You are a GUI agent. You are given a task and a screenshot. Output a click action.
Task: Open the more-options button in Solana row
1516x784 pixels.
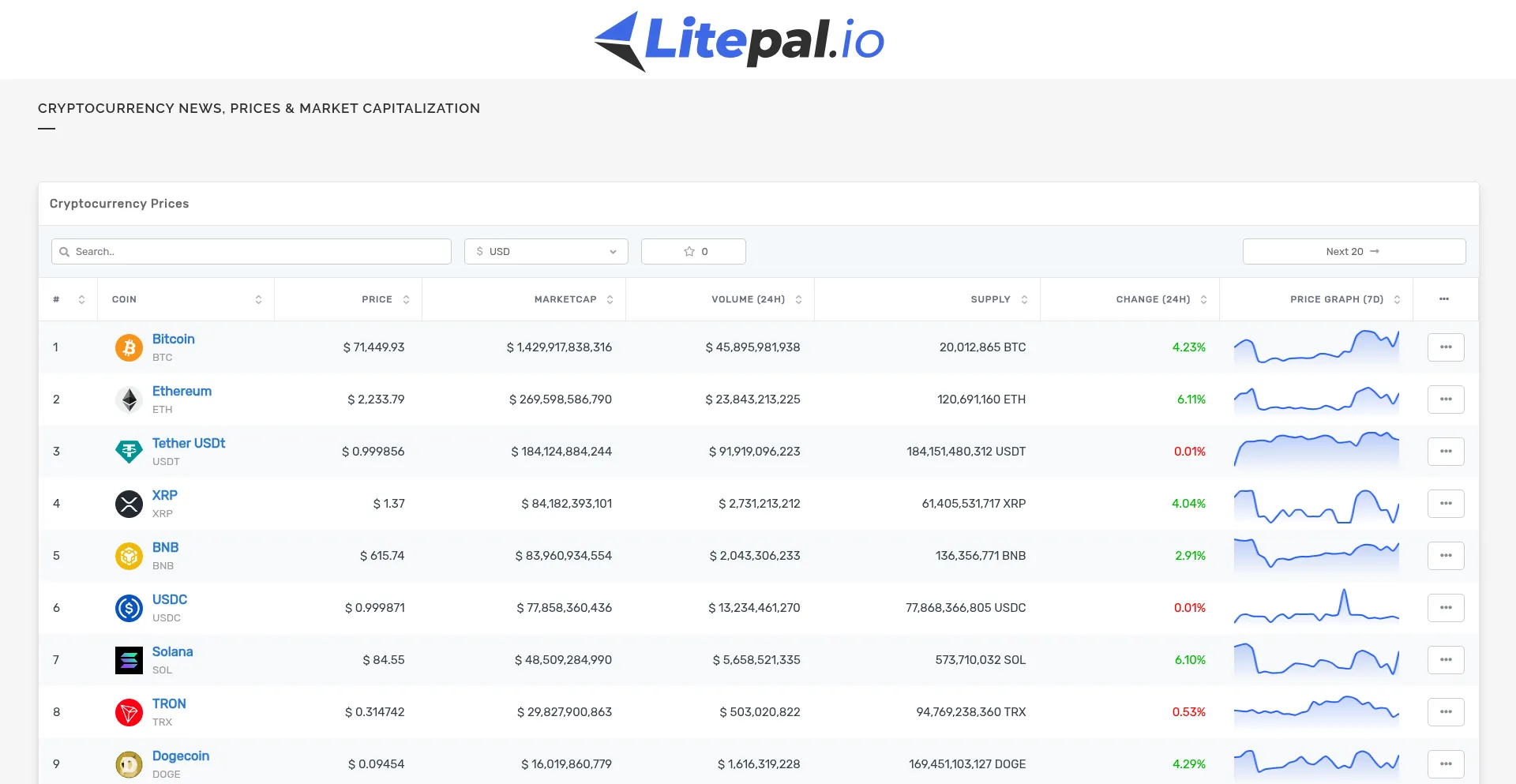pyautogui.click(x=1446, y=660)
